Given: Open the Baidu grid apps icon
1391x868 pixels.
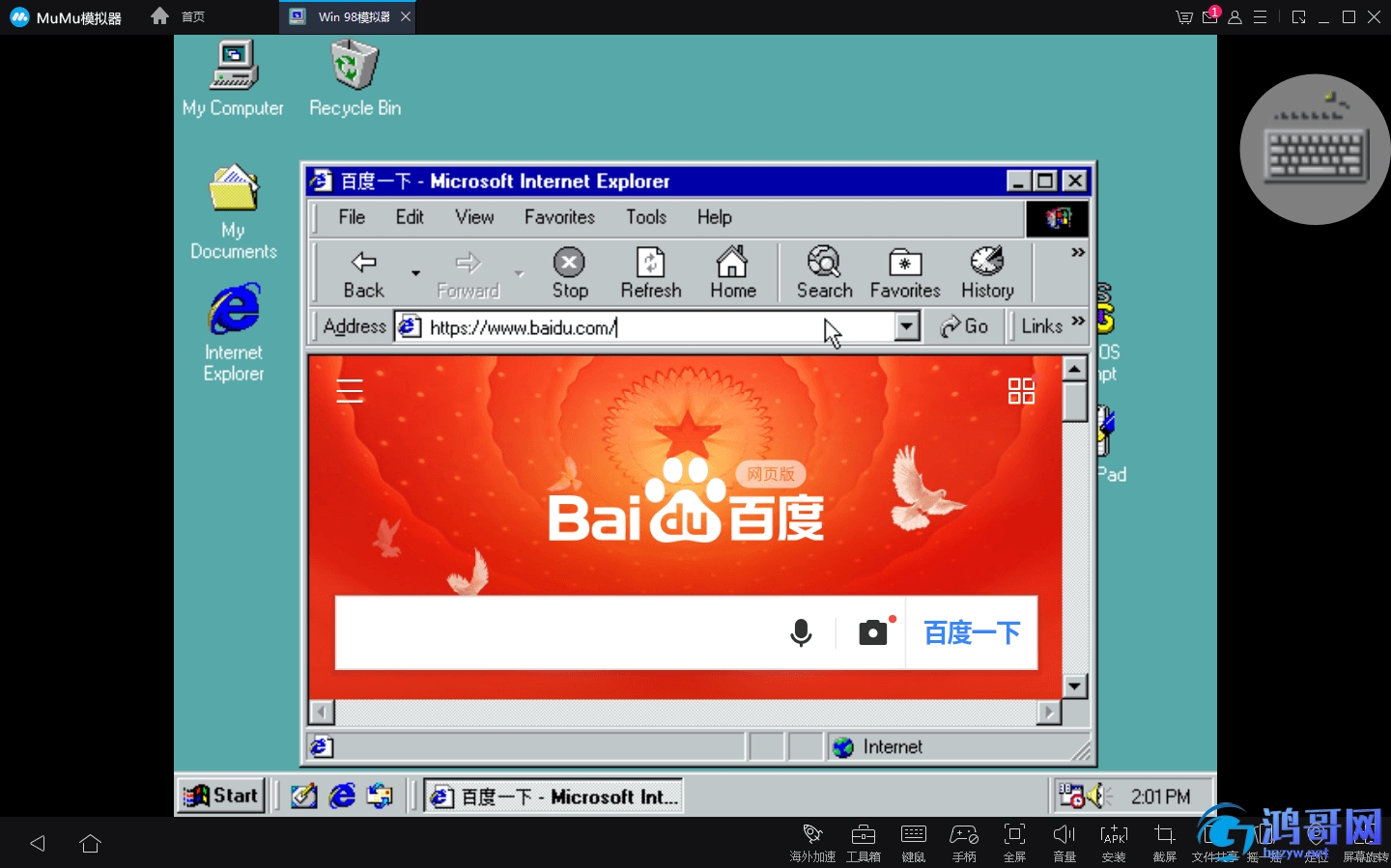Looking at the screenshot, I should (1021, 390).
